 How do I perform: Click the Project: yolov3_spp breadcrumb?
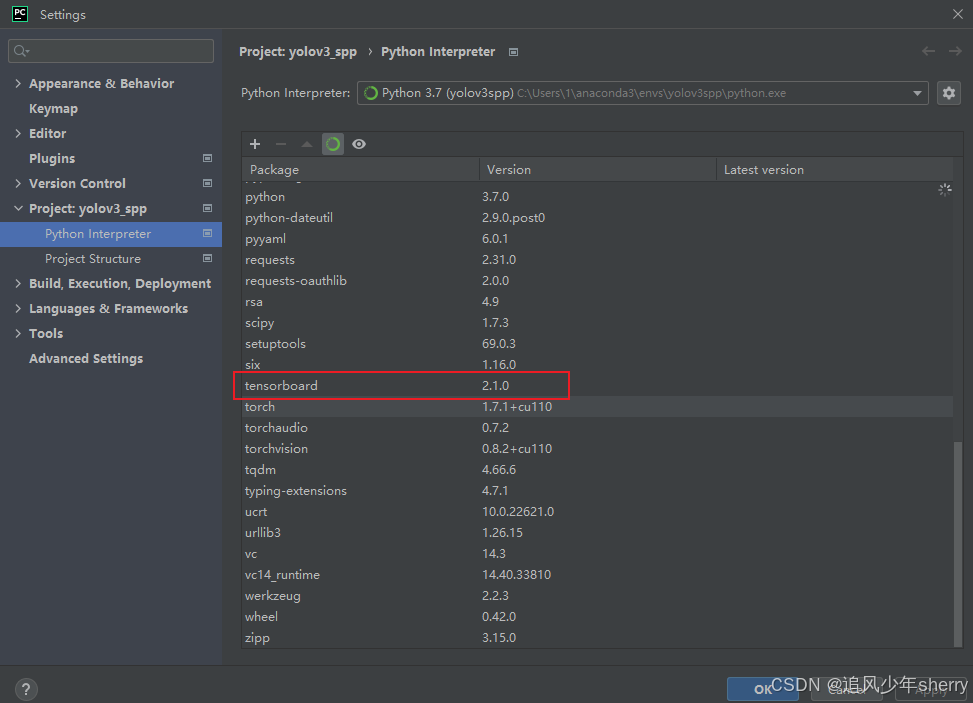point(298,52)
